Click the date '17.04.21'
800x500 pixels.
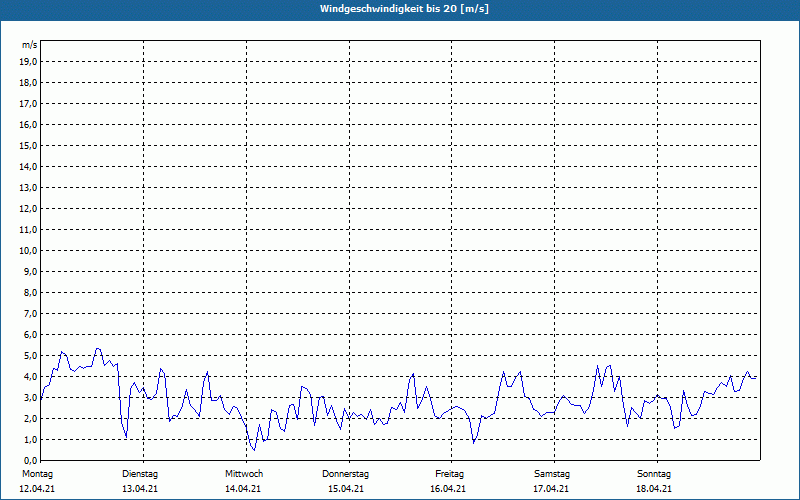[551, 489]
